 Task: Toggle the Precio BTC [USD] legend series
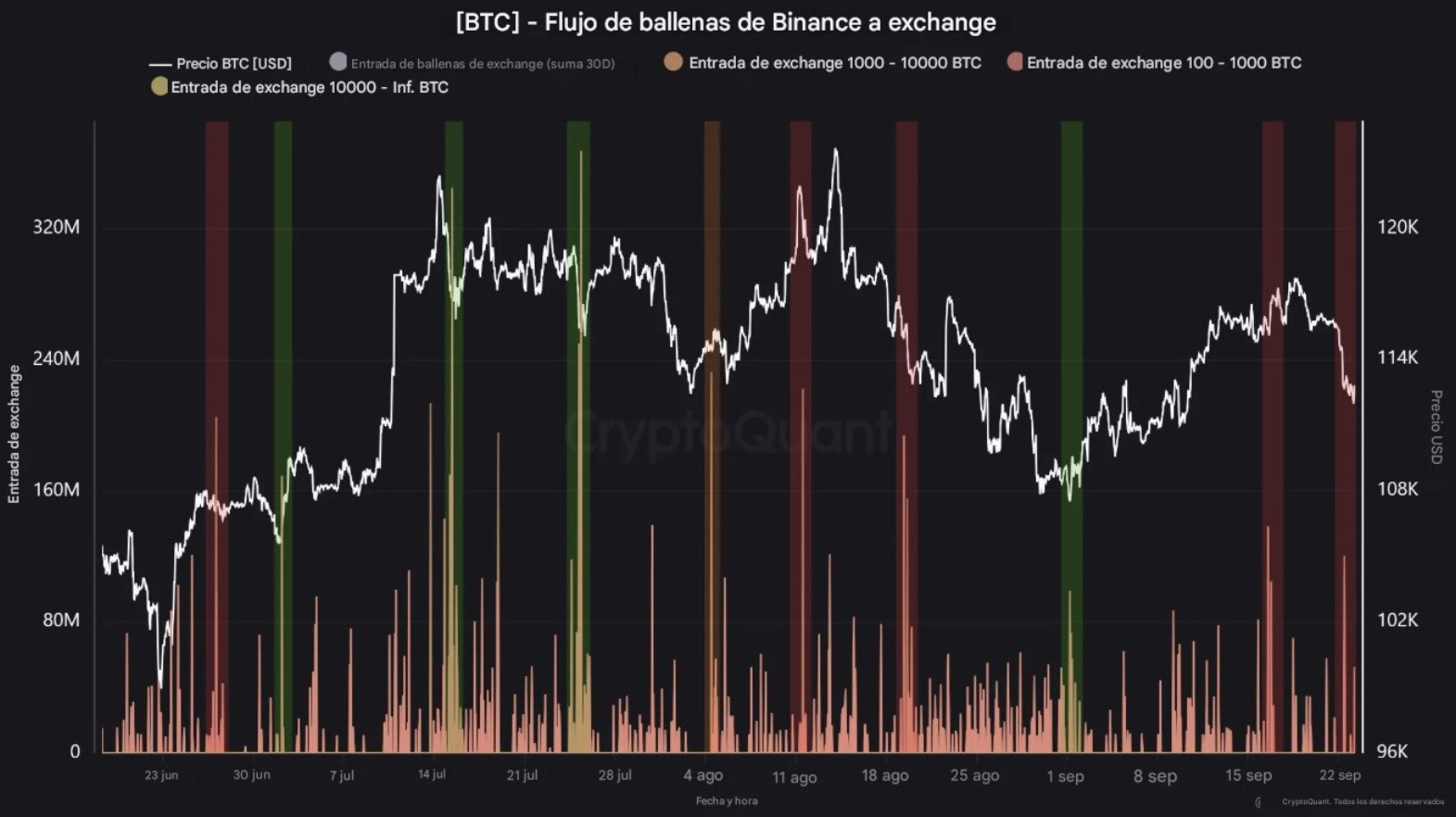point(234,64)
